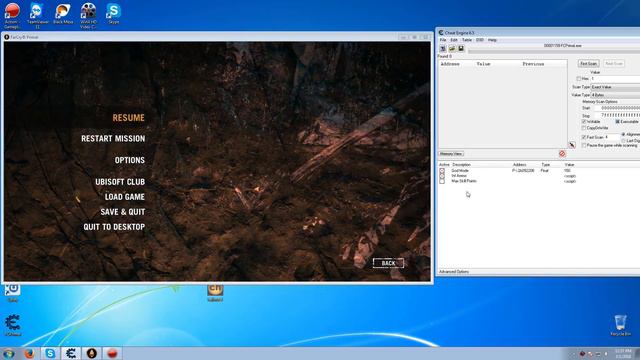Open the Recycle Bin
Viewport: 640px width, 360px height.
(x=620, y=325)
